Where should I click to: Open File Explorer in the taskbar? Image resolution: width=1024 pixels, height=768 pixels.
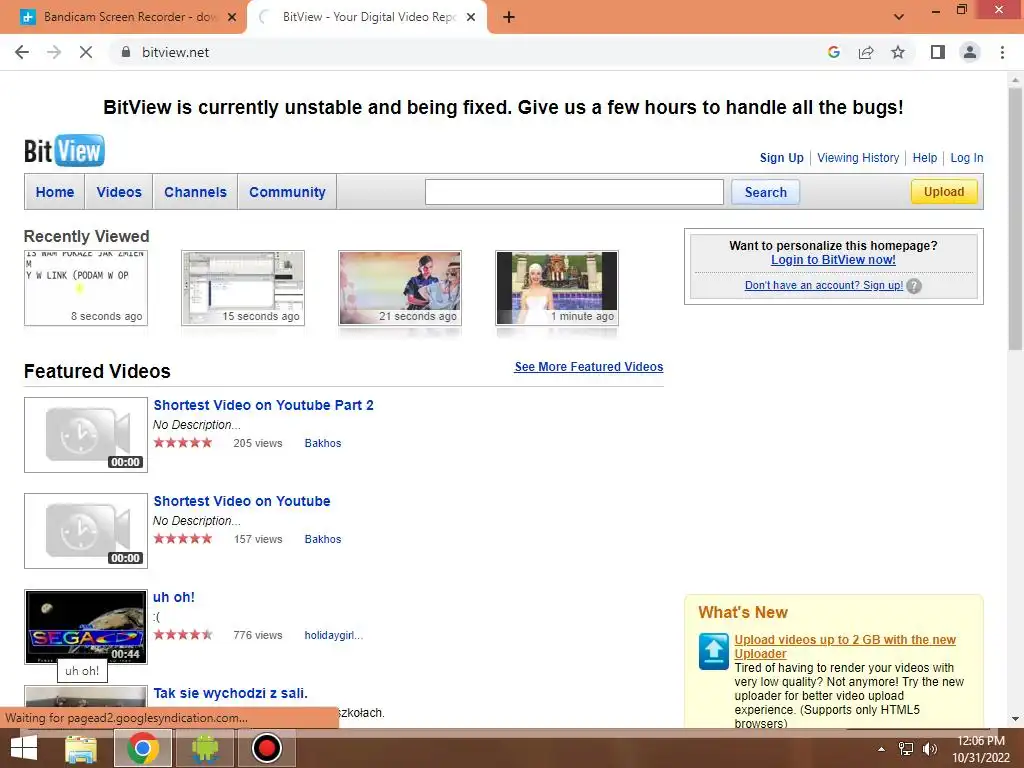point(81,748)
